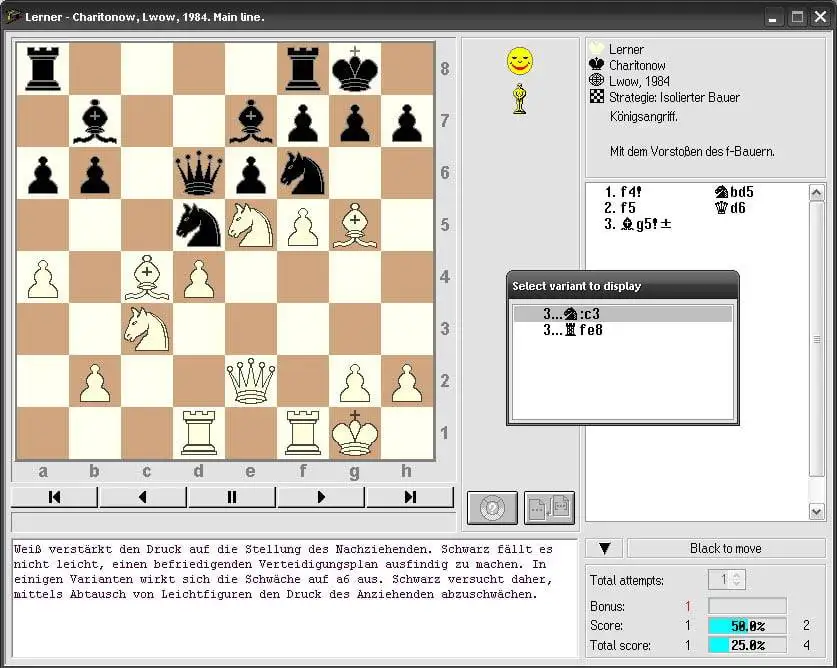Click the variant switch documents icon
The height and width of the screenshot is (668, 837).
tap(549, 507)
